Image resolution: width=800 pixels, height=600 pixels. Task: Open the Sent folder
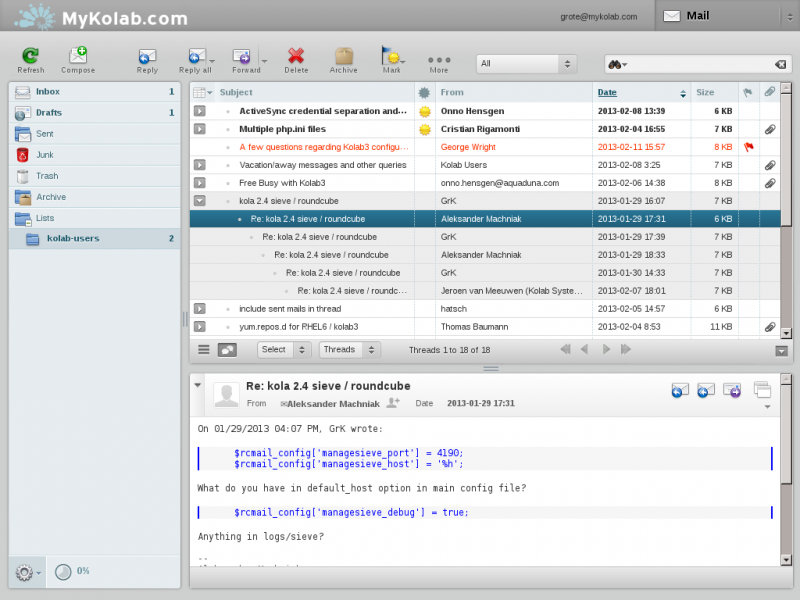(x=95, y=134)
